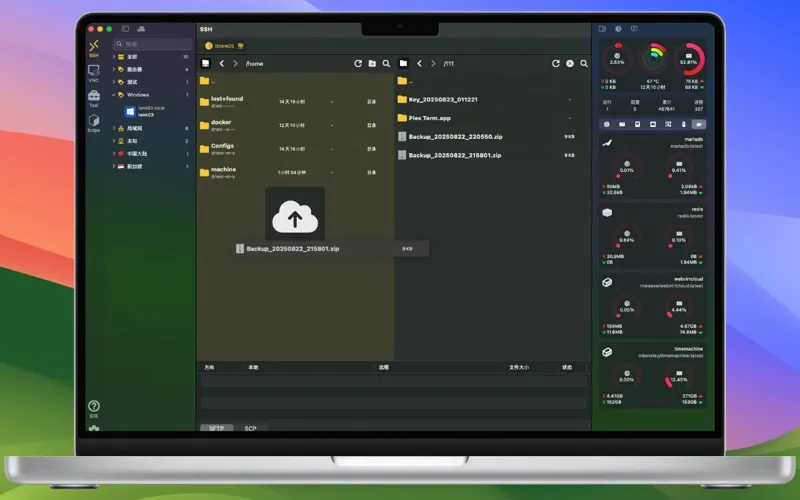Select the Docker whale monitor tab
The height and width of the screenshot is (500, 800).
coord(698,124)
